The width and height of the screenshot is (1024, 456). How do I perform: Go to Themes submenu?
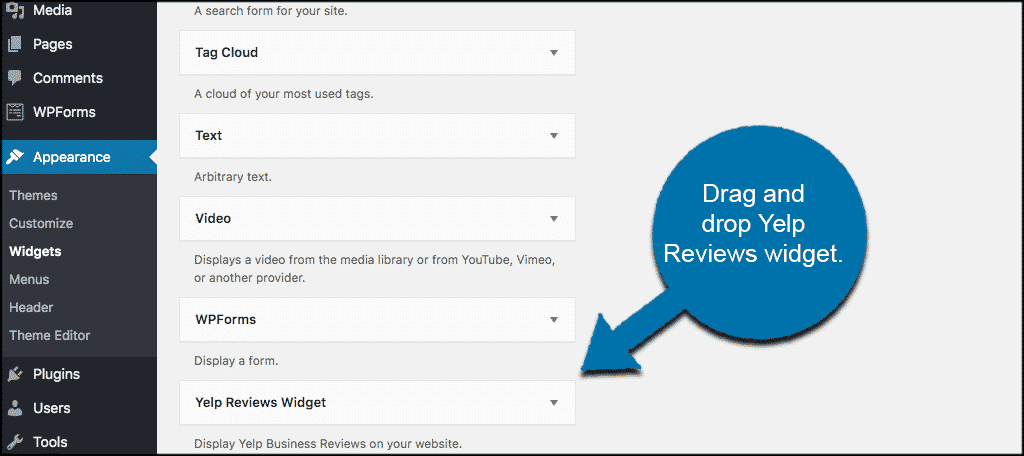point(33,195)
